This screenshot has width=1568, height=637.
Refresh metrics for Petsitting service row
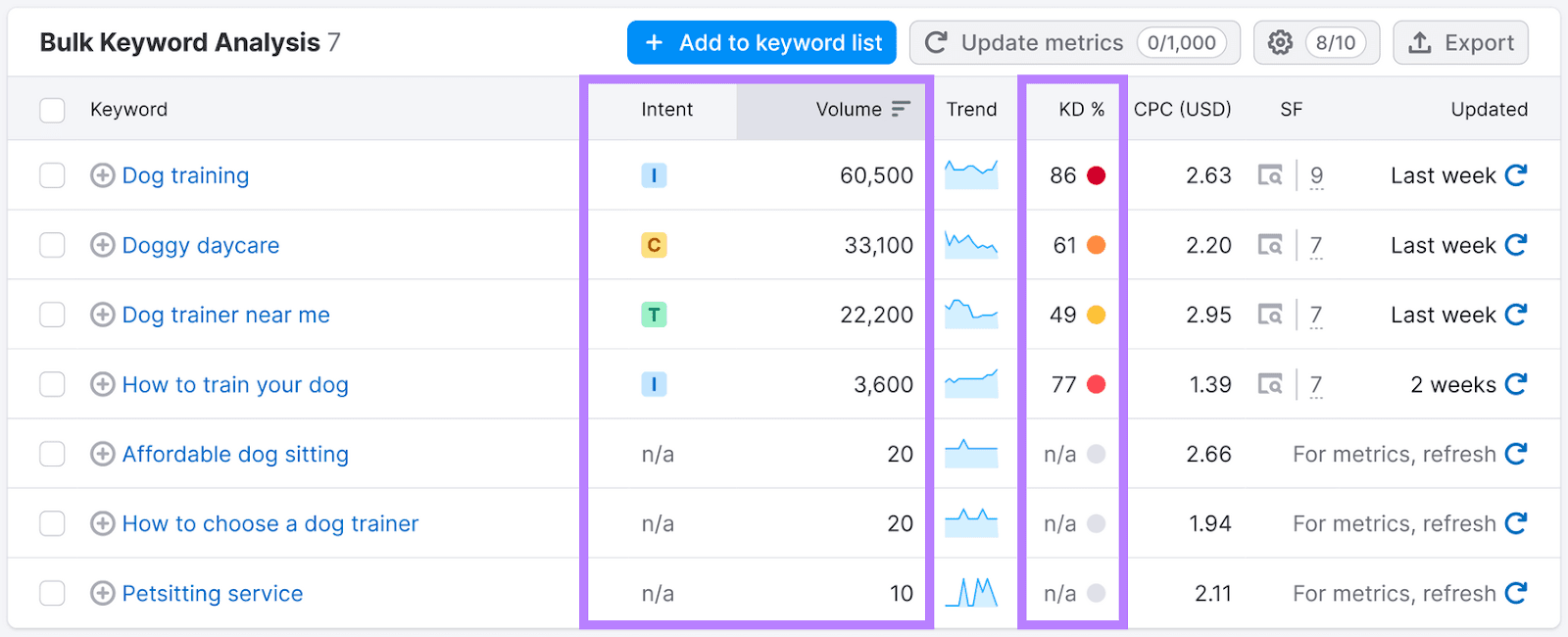(x=1516, y=593)
